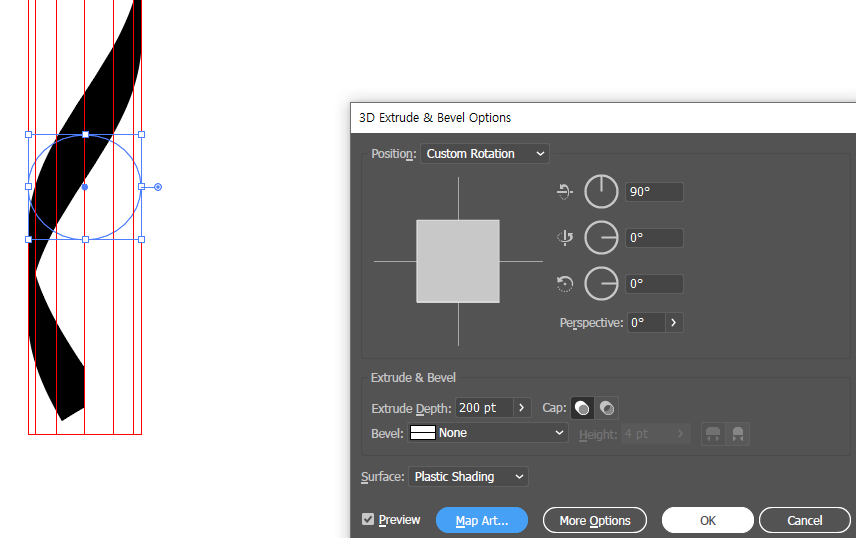Image resolution: width=856 pixels, height=538 pixels.
Task: Open the Surface dropdown Plastic Shading
Action: [468, 477]
